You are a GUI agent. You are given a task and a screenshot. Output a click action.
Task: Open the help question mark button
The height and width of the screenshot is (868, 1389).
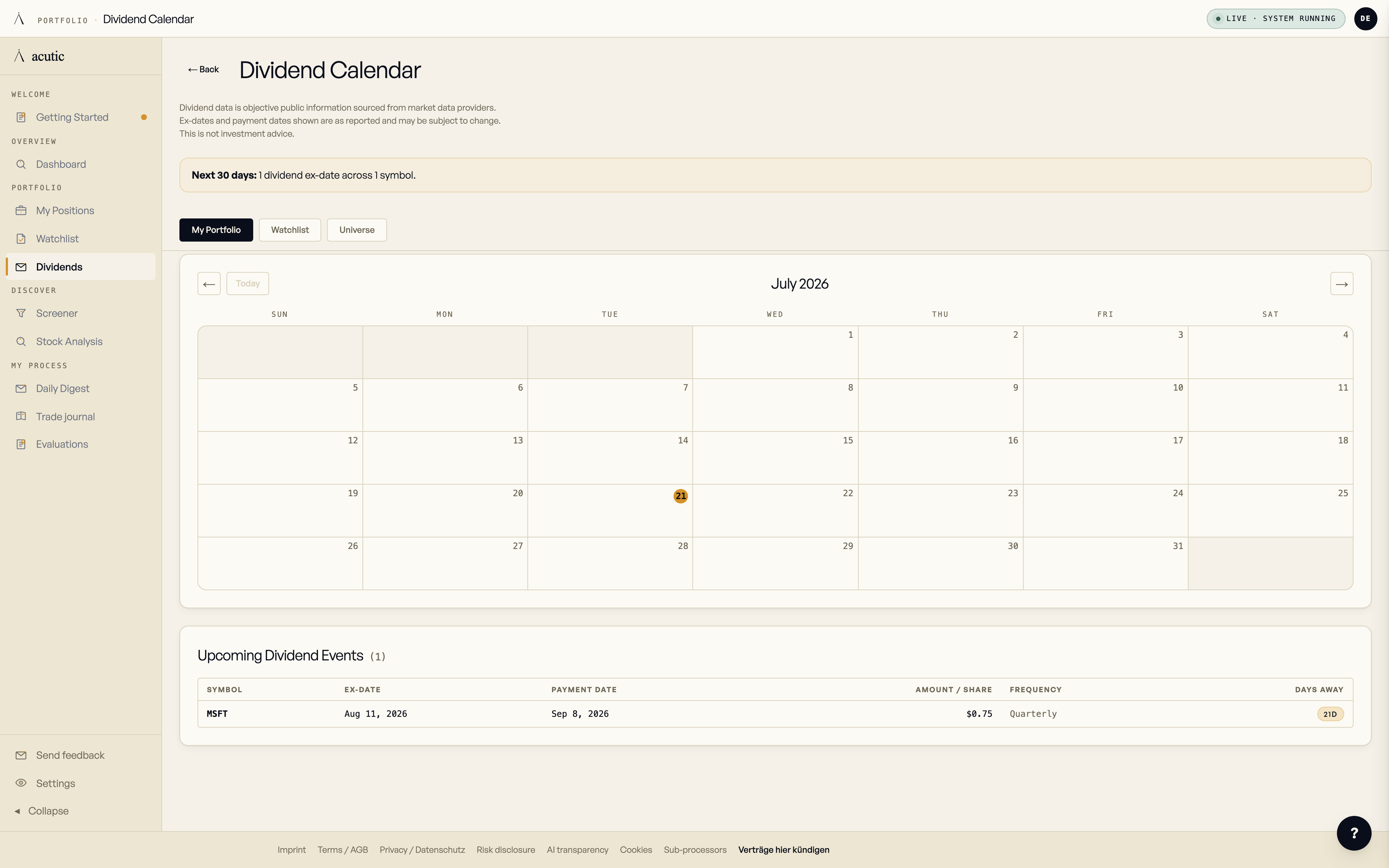tap(1354, 833)
